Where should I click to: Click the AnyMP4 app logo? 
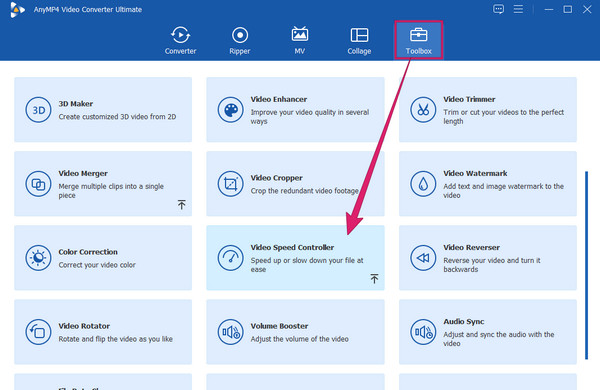click(x=17, y=10)
